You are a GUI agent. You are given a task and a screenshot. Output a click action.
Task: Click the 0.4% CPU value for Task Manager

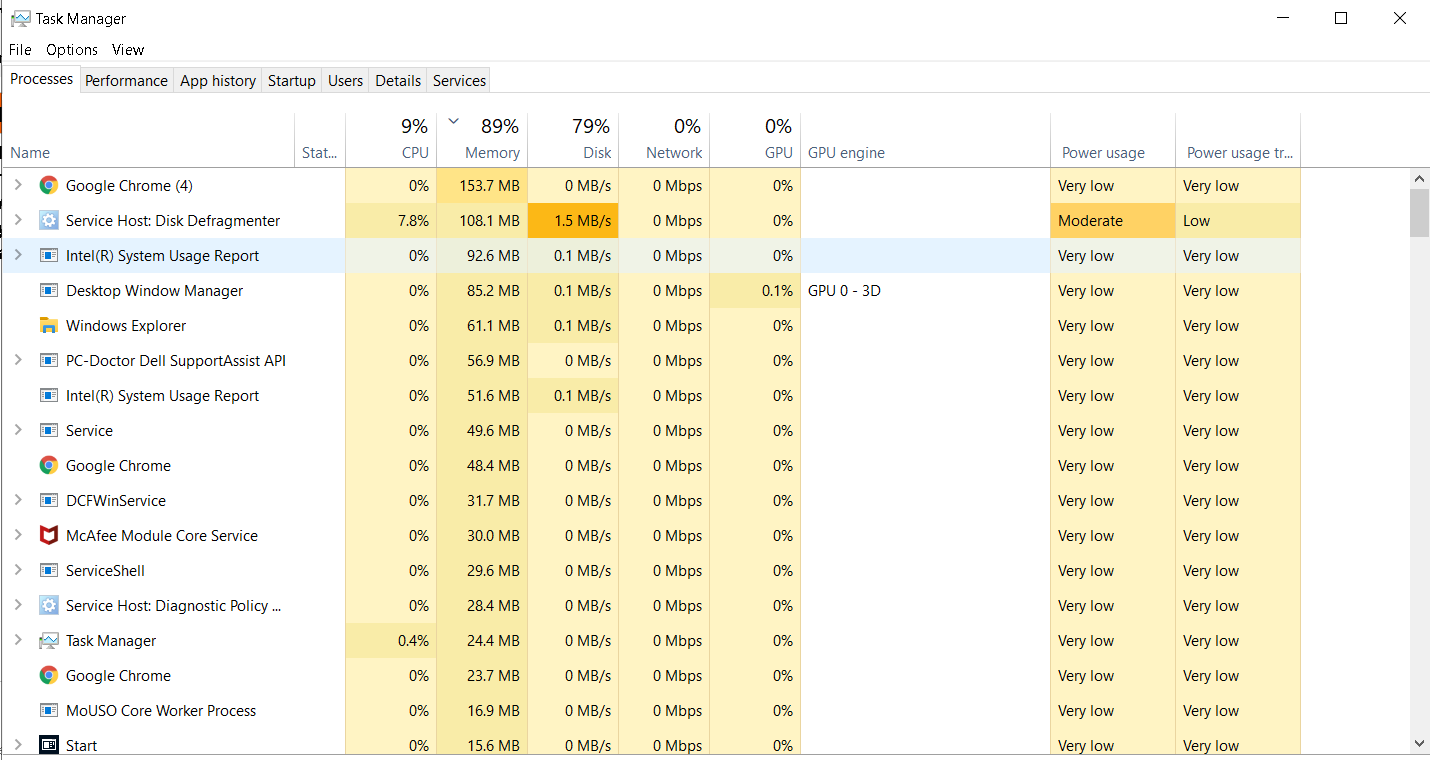[391, 640]
